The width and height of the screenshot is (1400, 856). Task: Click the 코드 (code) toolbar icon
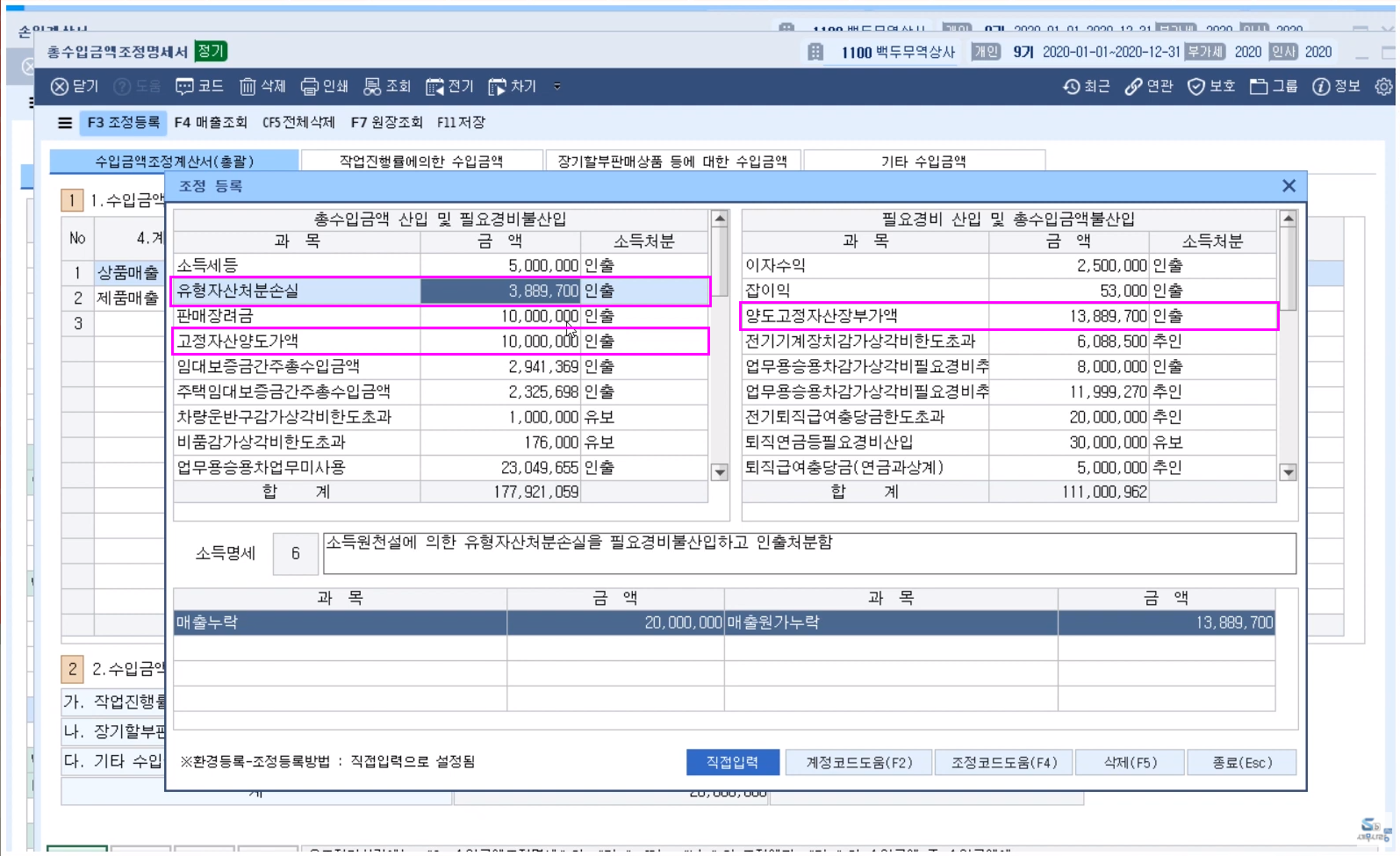click(185, 86)
